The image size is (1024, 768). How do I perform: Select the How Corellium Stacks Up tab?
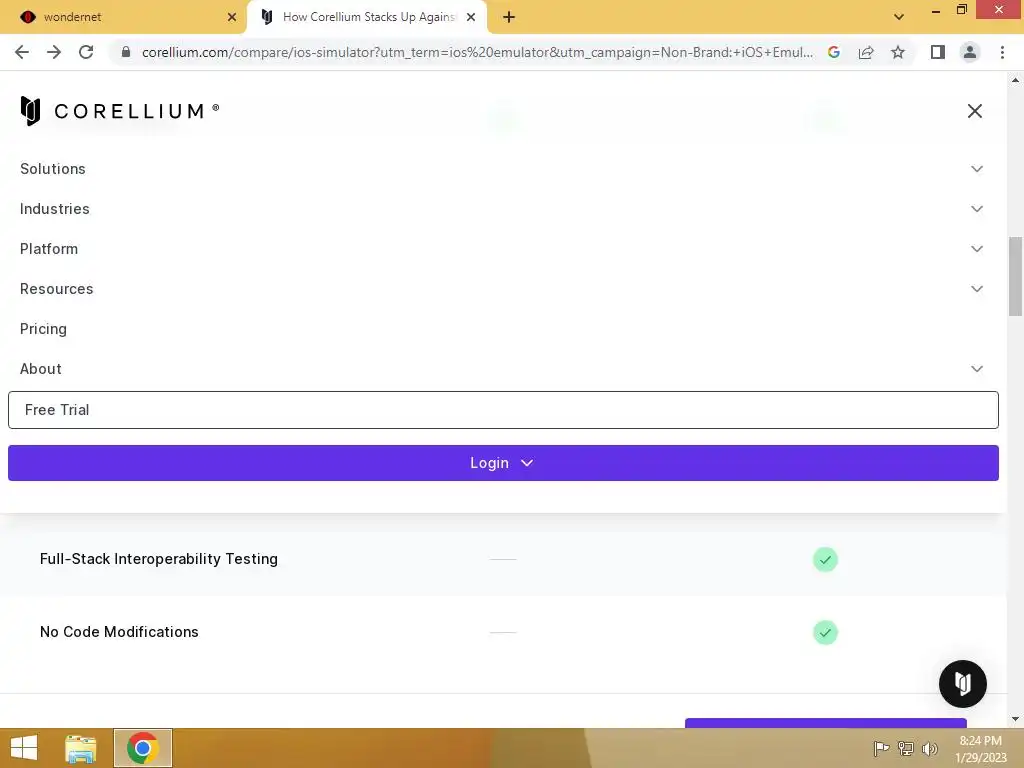[x=368, y=17]
